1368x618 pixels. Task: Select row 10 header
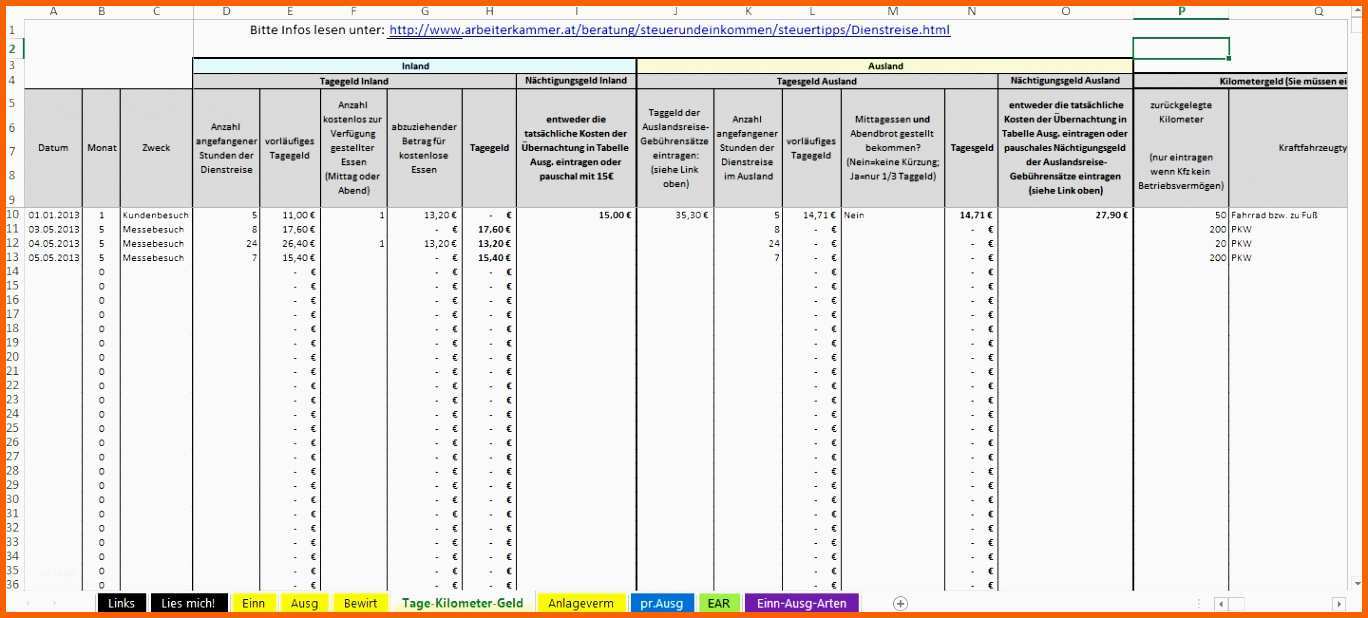12,215
